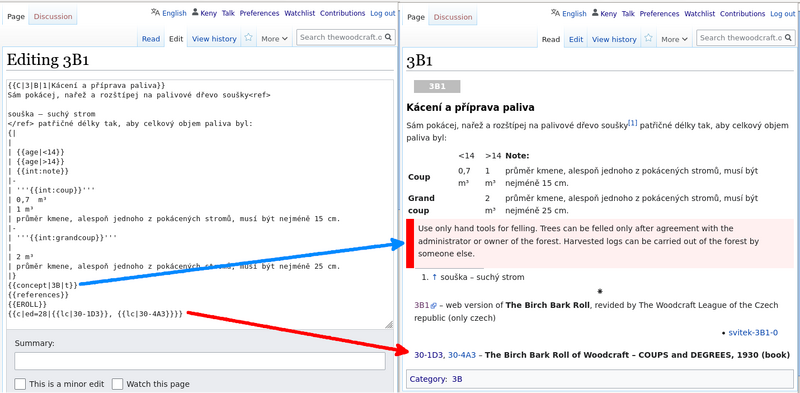Open Page tab in right 3B1 window
The width and height of the screenshot is (800, 393).
[416, 17]
